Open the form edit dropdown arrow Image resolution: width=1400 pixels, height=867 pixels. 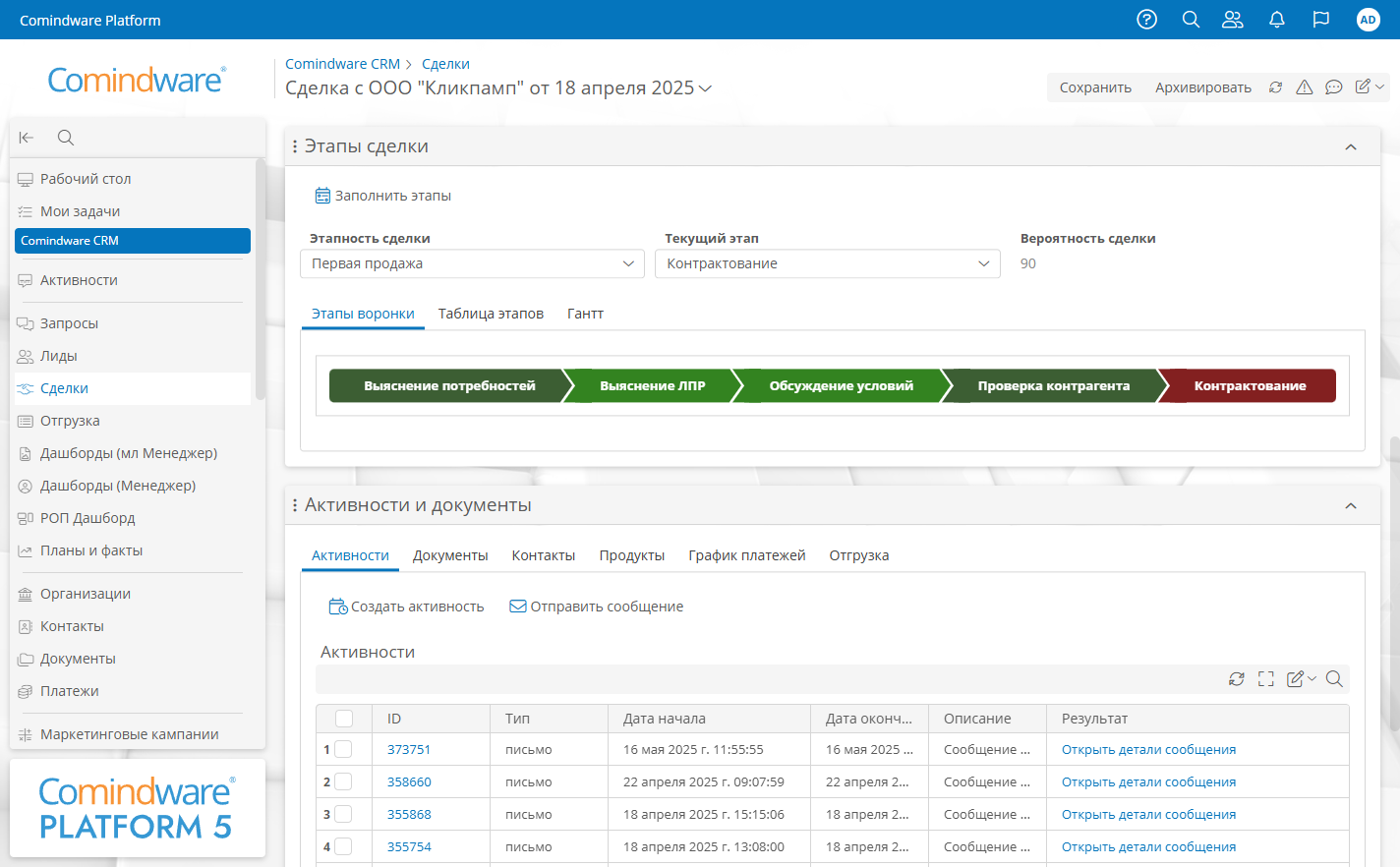pos(1380,87)
